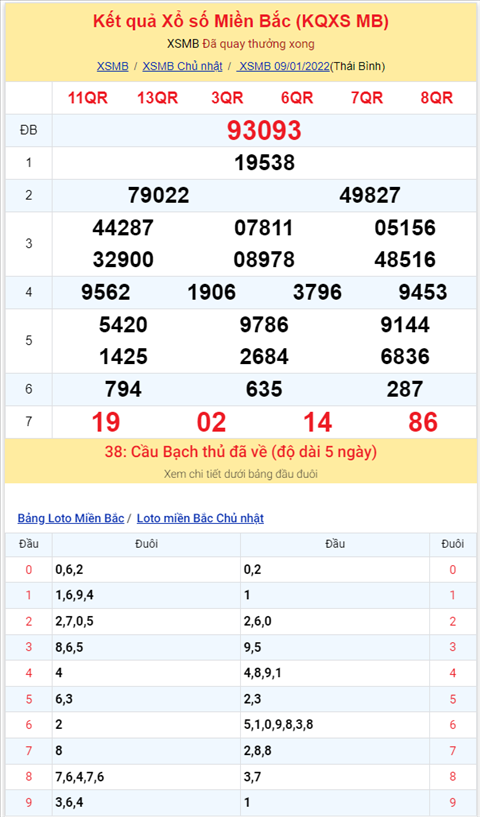
Task: Click loto tail values 2,7,0,5
Action: click(x=75, y=621)
